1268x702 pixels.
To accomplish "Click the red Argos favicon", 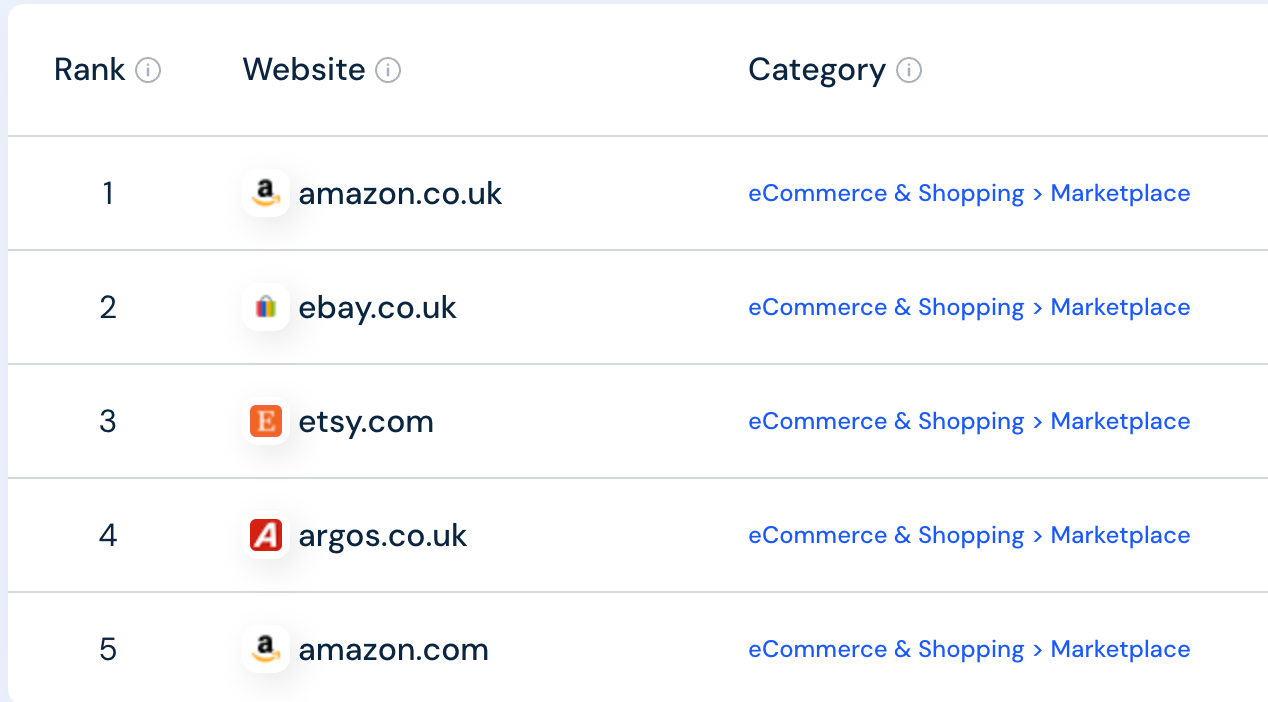I will click(x=266, y=535).
